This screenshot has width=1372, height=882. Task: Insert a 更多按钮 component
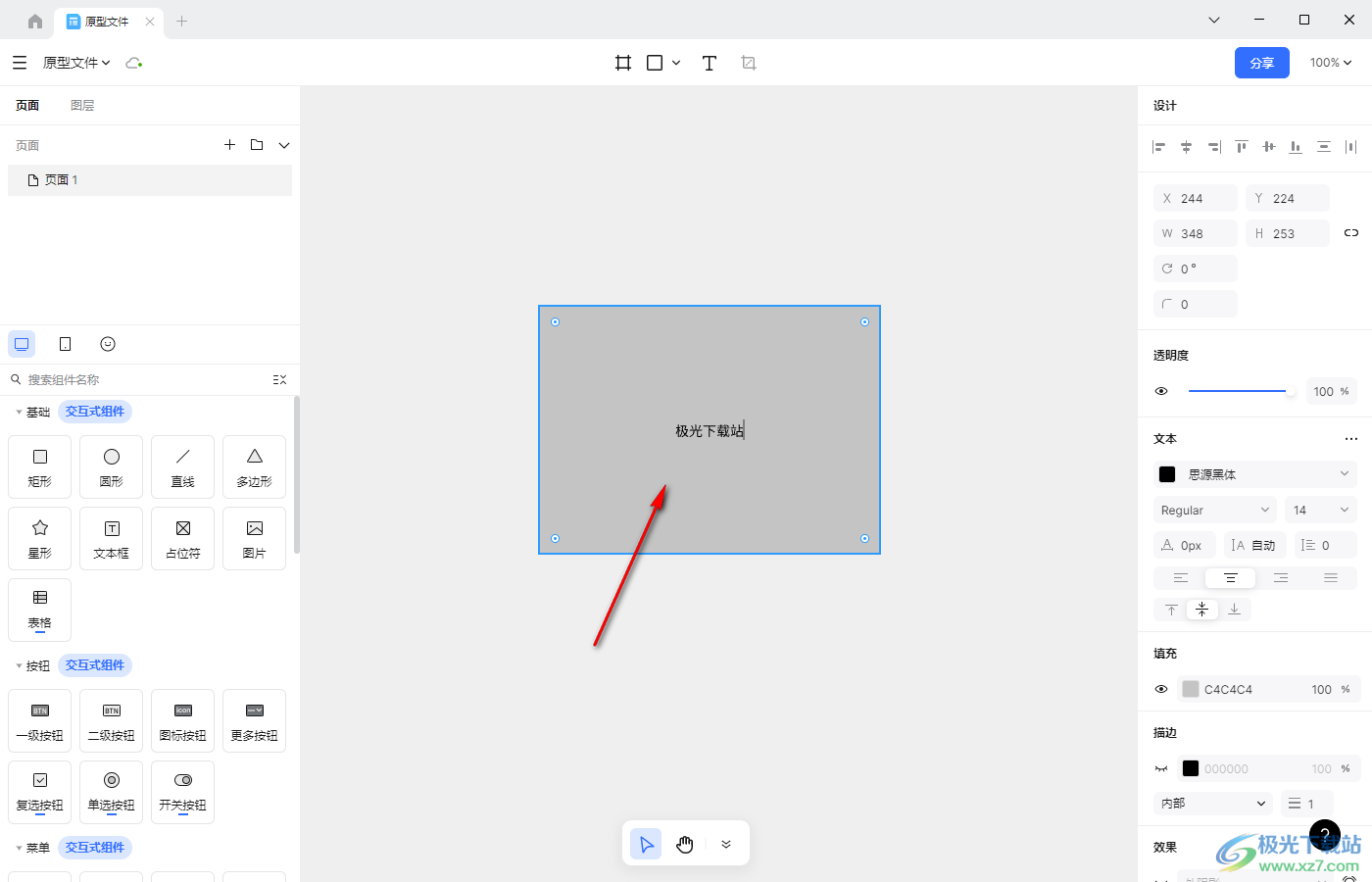pyautogui.click(x=255, y=720)
